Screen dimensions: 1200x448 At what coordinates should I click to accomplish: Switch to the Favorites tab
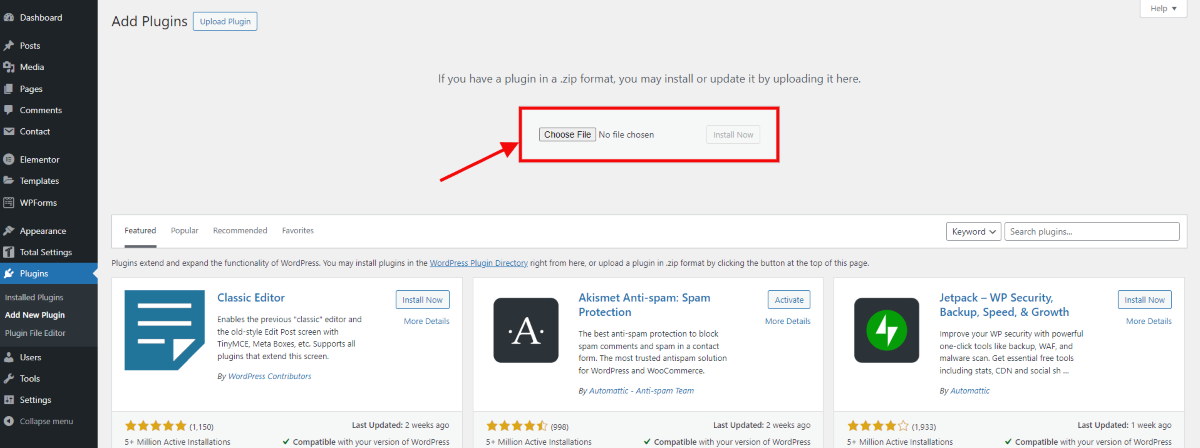click(x=298, y=231)
